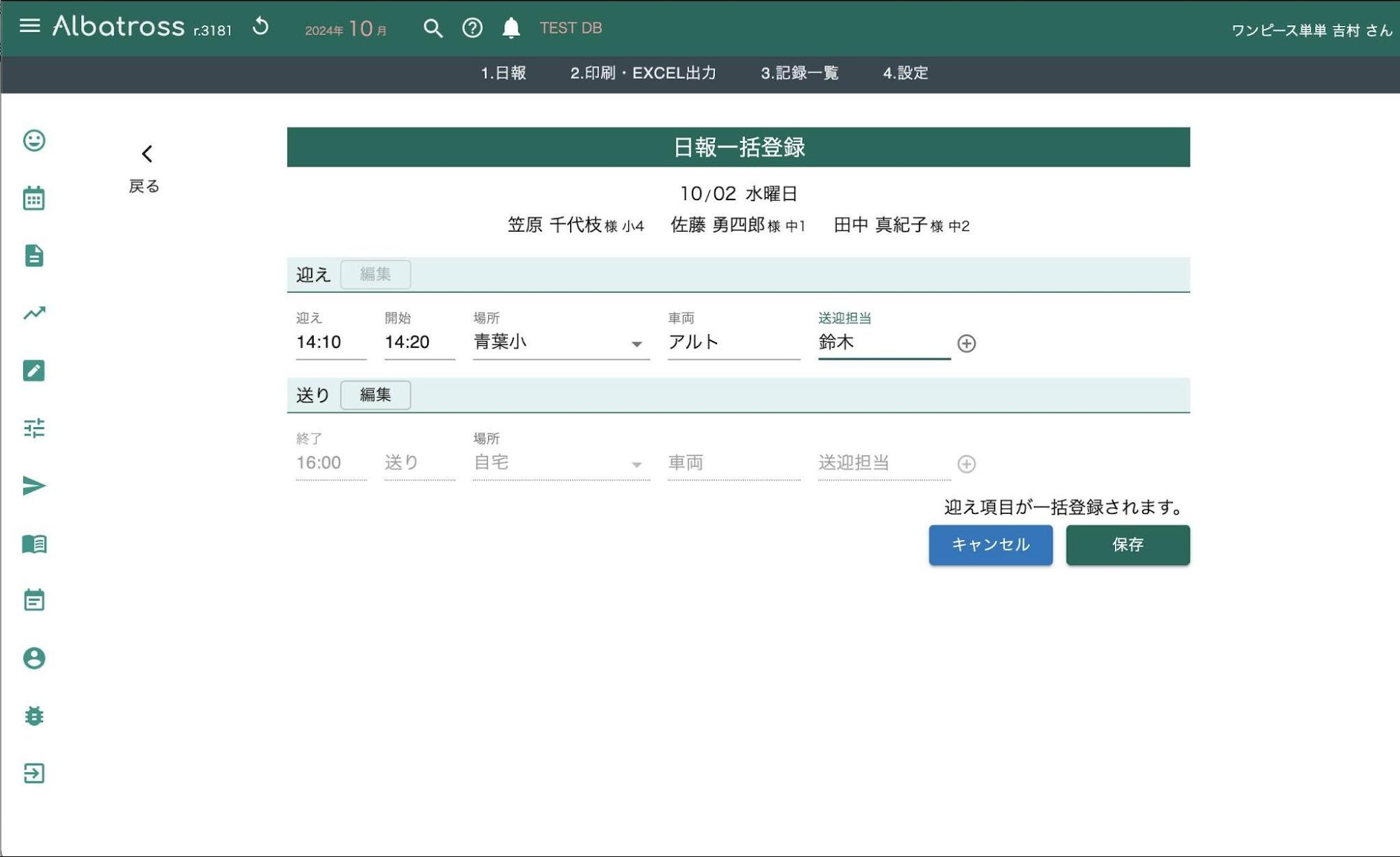
Task: Open the user account sidebar icon
Action: [34, 658]
